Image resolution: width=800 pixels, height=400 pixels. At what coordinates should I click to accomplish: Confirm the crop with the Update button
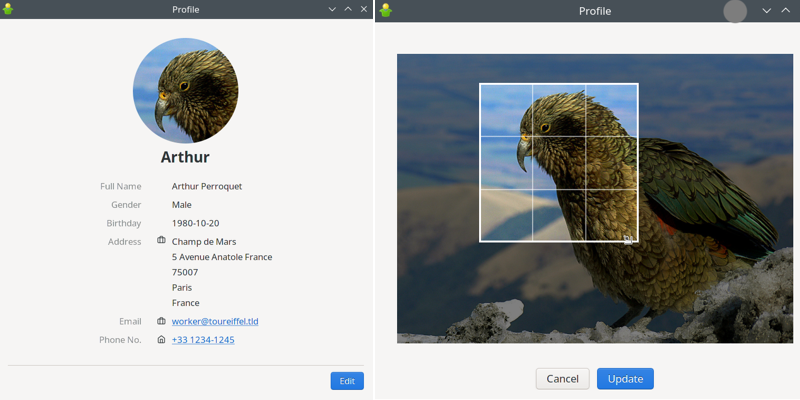[625, 379]
